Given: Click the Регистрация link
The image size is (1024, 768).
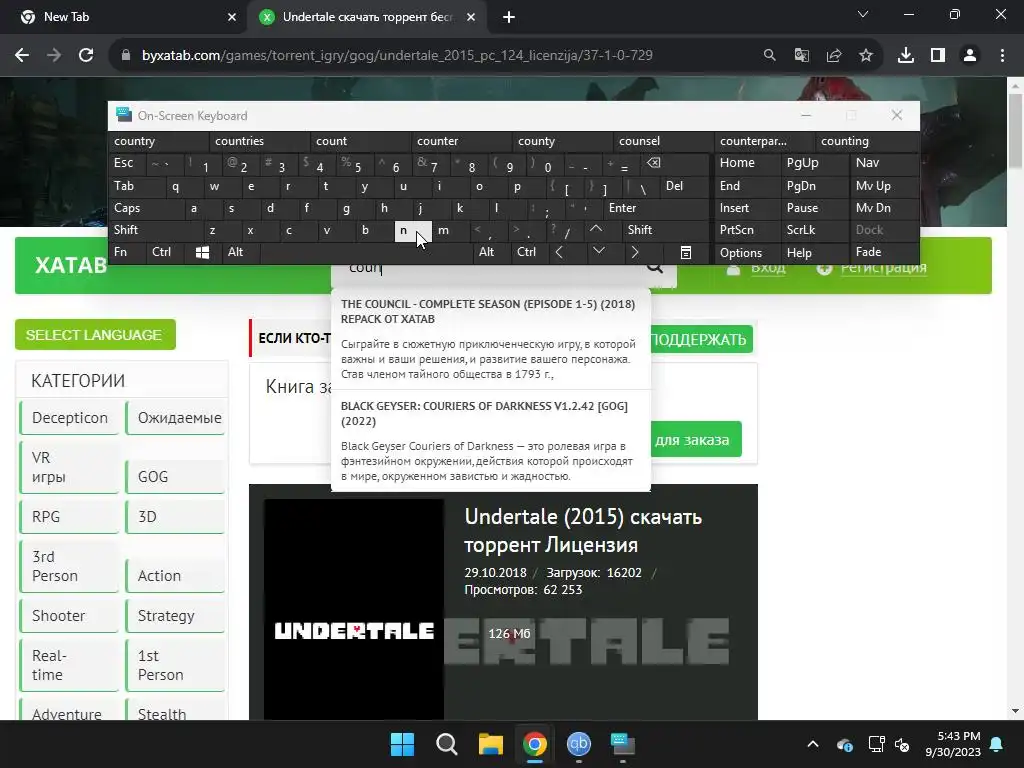Looking at the screenshot, I should click(x=883, y=267).
